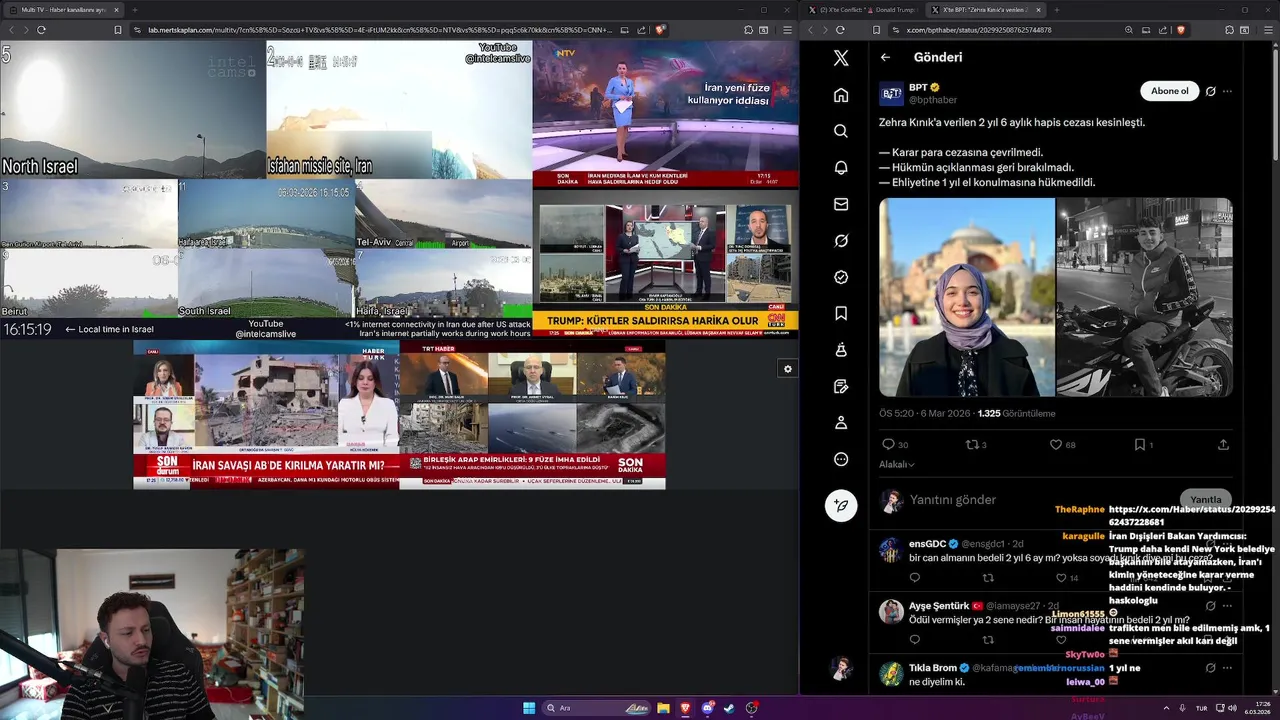Open the notepad-with-pencil icon in X sidebar
Screen dimensions: 1280x720
(x=841, y=386)
